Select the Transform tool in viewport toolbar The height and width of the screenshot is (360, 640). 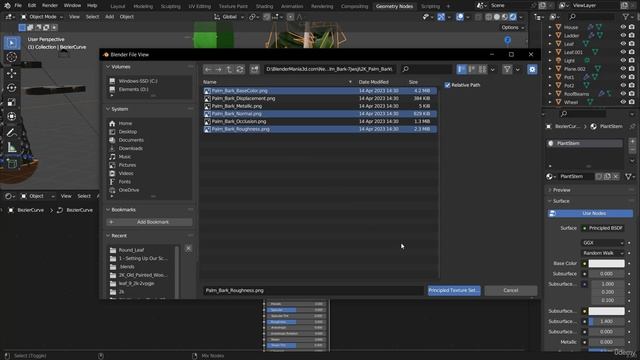[12, 117]
